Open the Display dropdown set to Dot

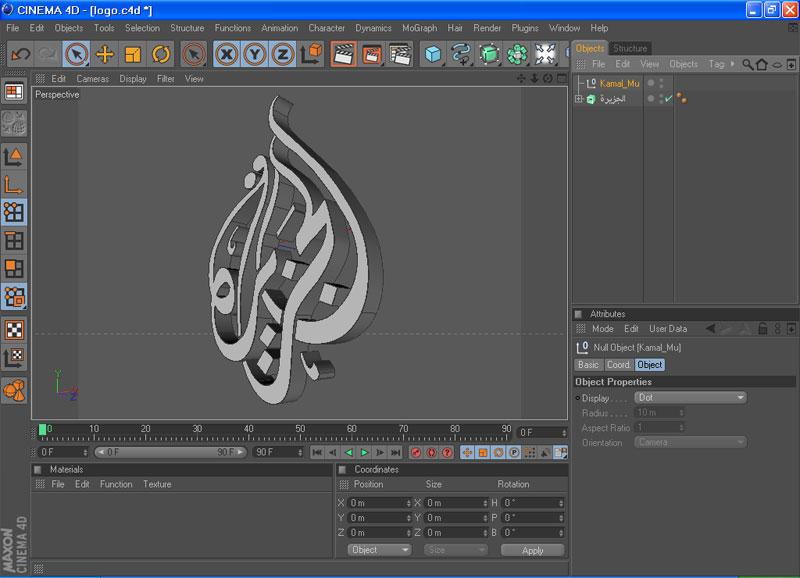(x=690, y=397)
